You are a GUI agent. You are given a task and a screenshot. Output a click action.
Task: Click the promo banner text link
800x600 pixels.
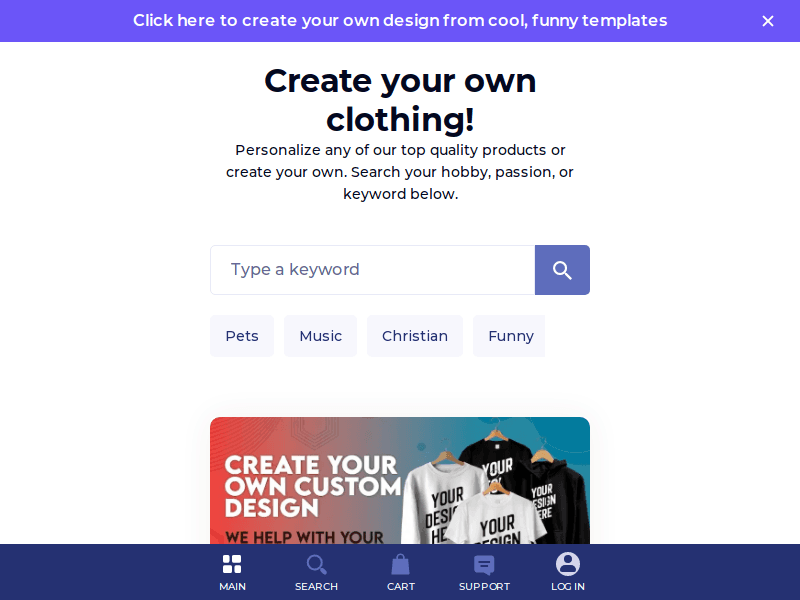click(x=400, y=20)
